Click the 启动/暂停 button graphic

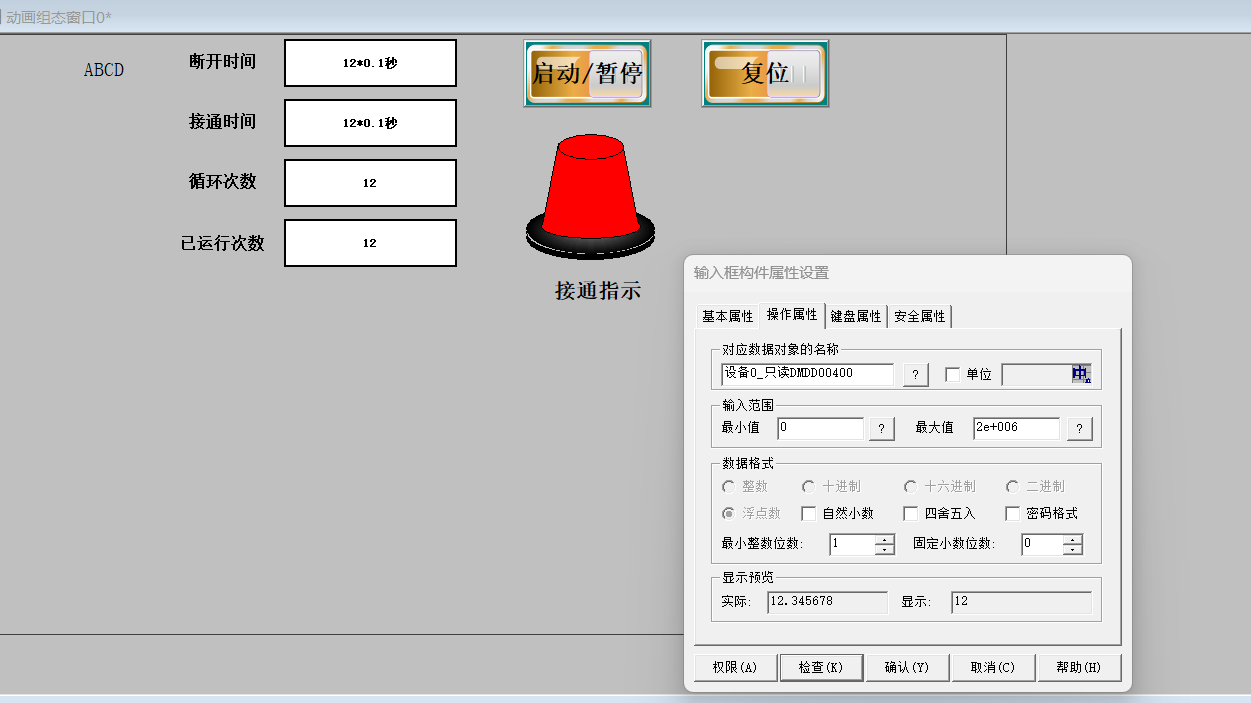[x=587, y=73]
